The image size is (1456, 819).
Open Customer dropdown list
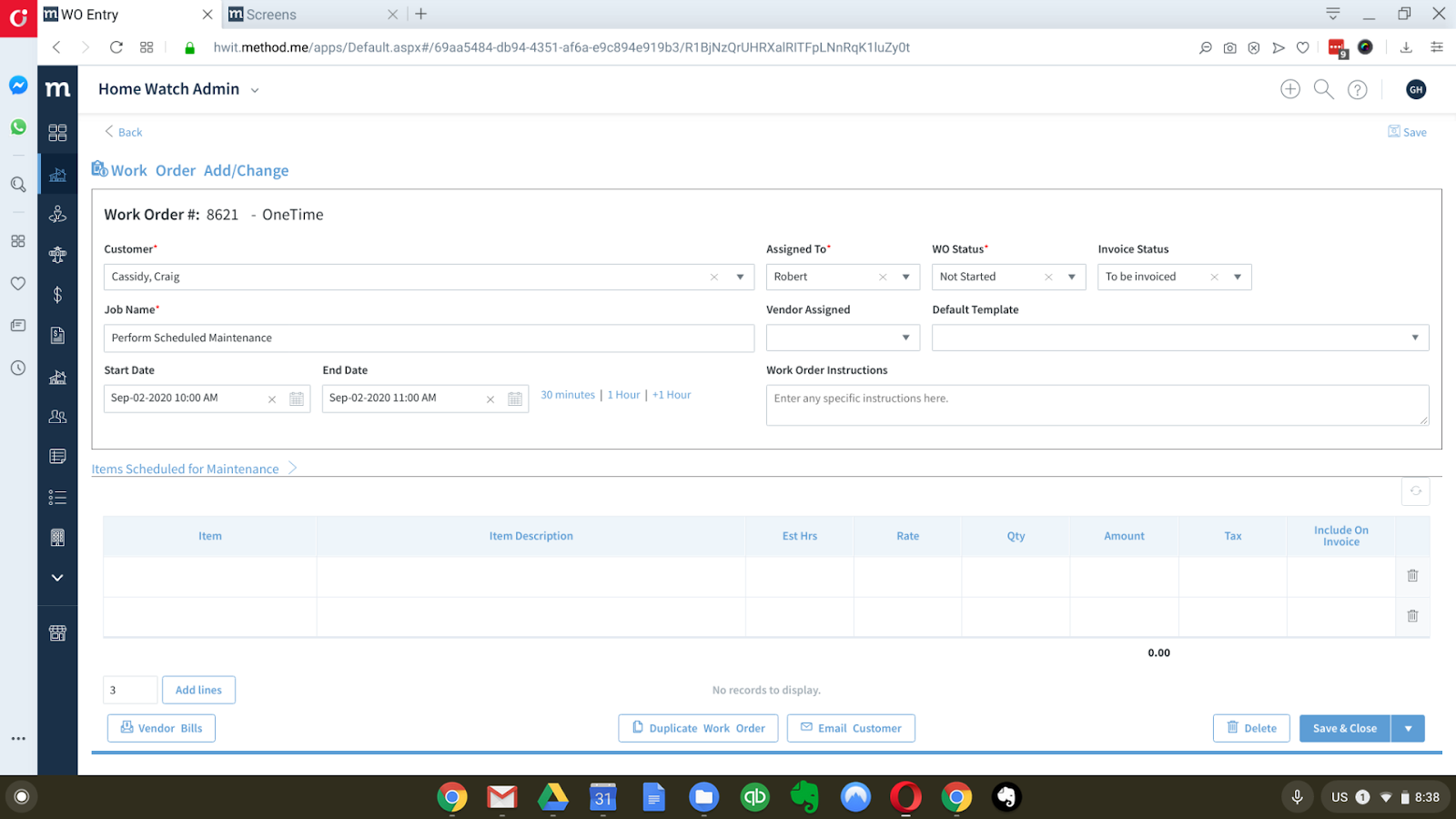pyautogui.click(x=740, y=278)
